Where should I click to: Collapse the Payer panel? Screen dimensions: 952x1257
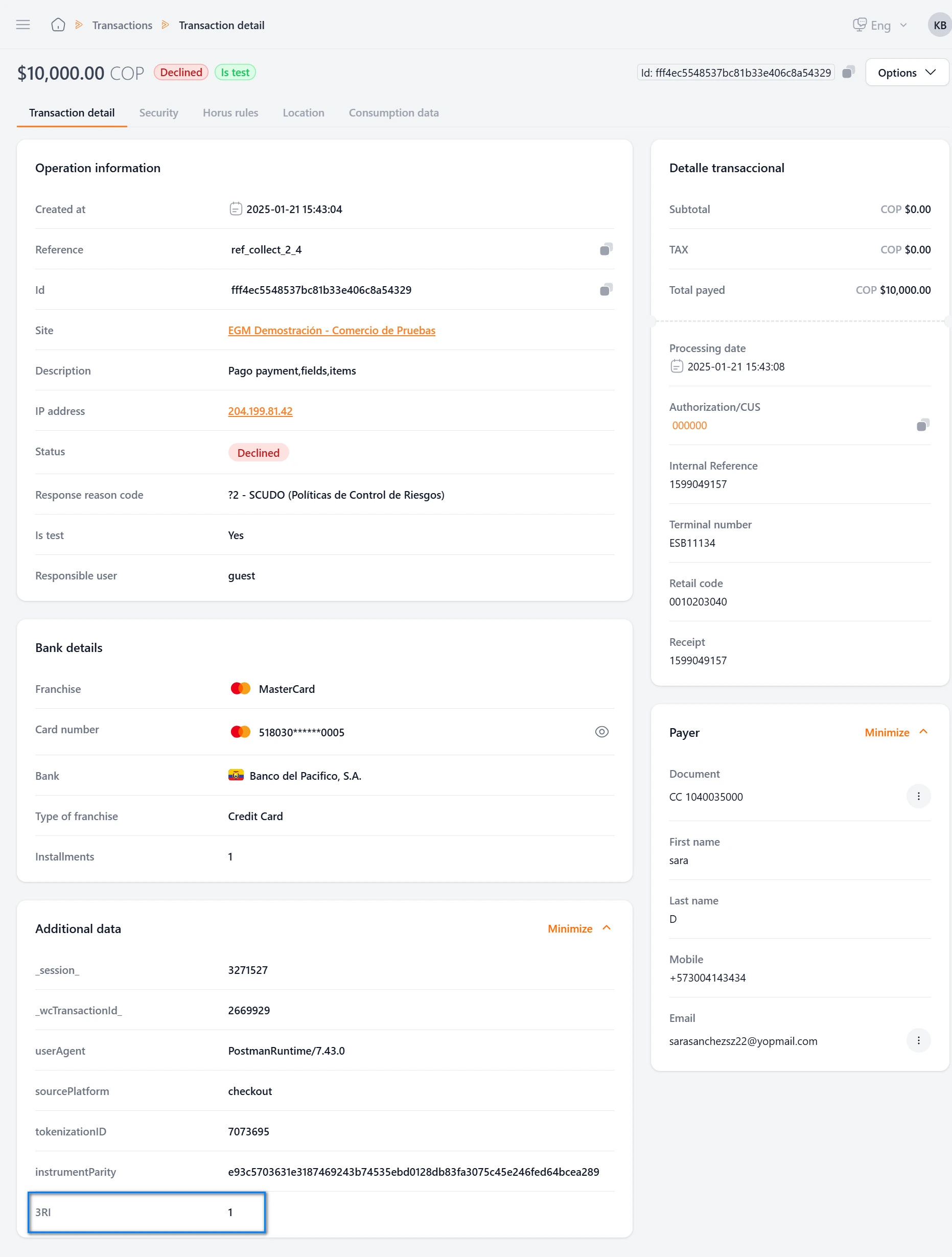coord(896,733)
